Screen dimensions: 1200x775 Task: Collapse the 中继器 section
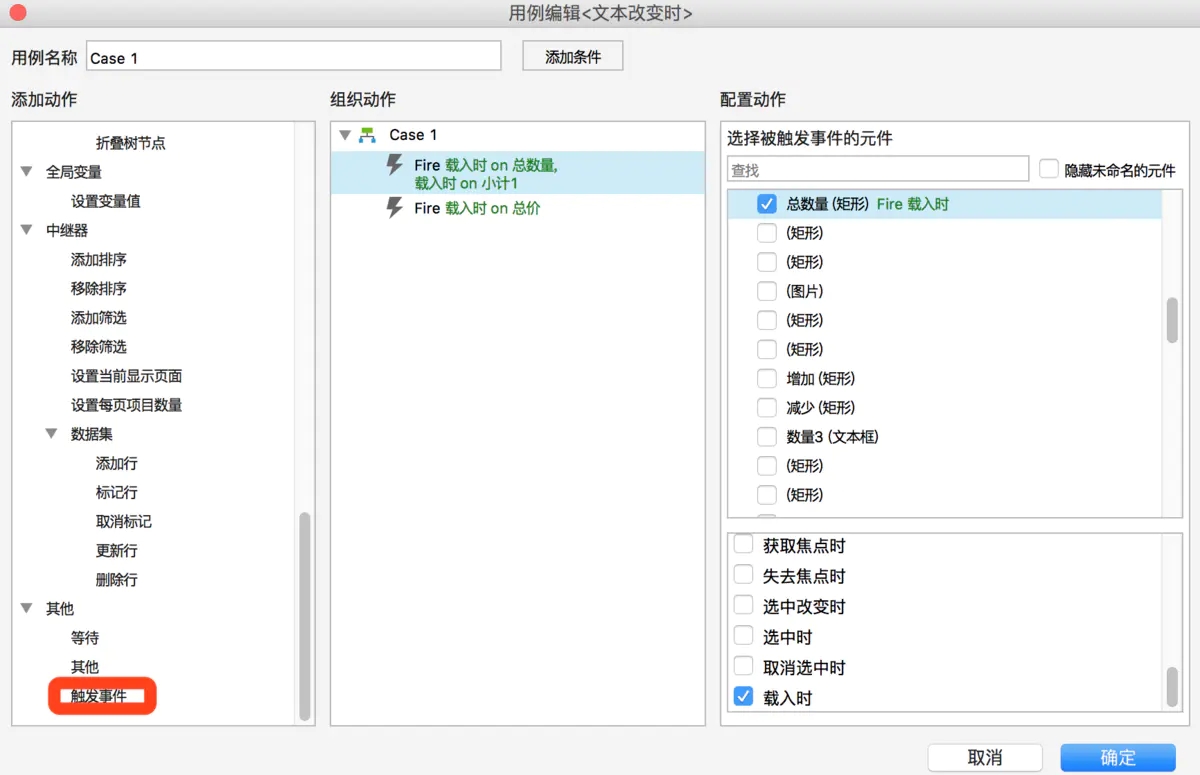pyautogui.click(x=25, y=230)
